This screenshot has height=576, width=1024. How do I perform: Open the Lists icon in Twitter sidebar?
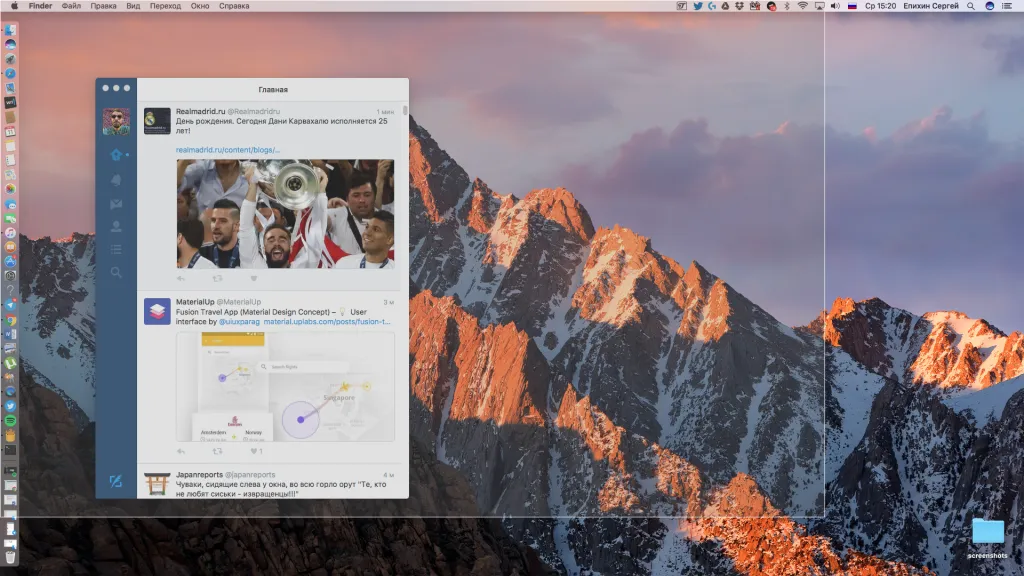pos(116,249)
